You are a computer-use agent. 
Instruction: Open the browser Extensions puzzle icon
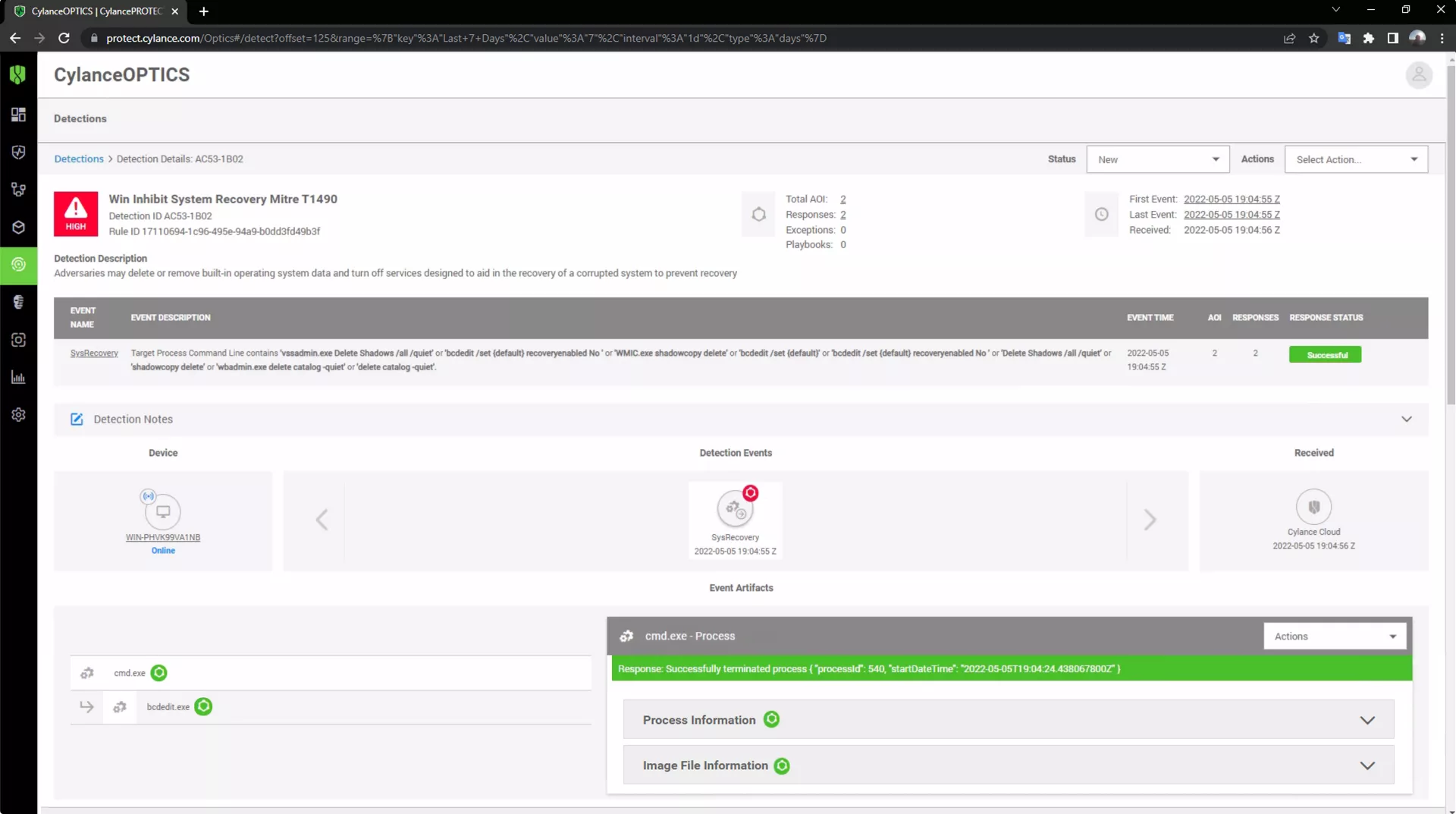(1369, 38)
